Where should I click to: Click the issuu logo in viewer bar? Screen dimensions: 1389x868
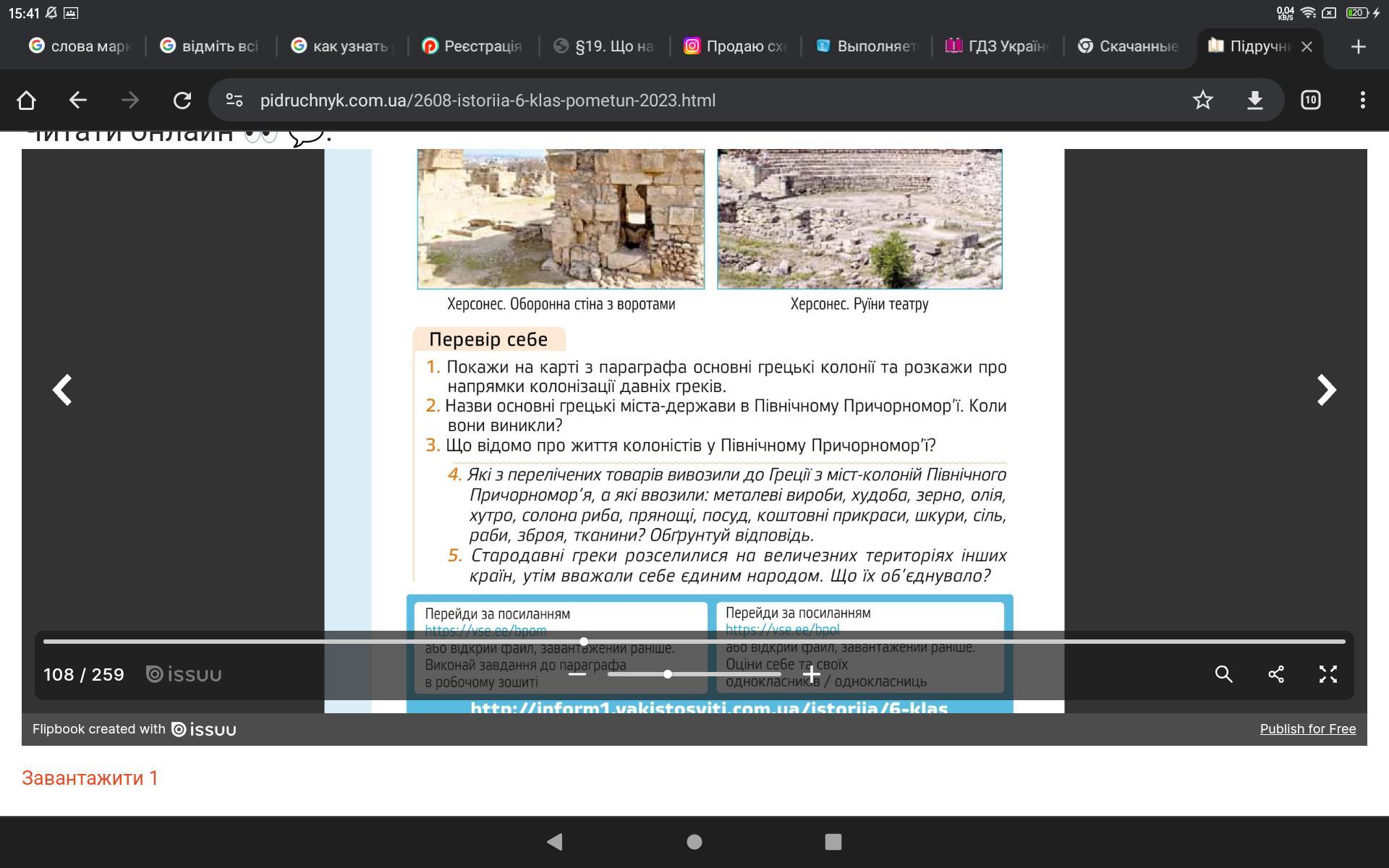coord(184,674)
